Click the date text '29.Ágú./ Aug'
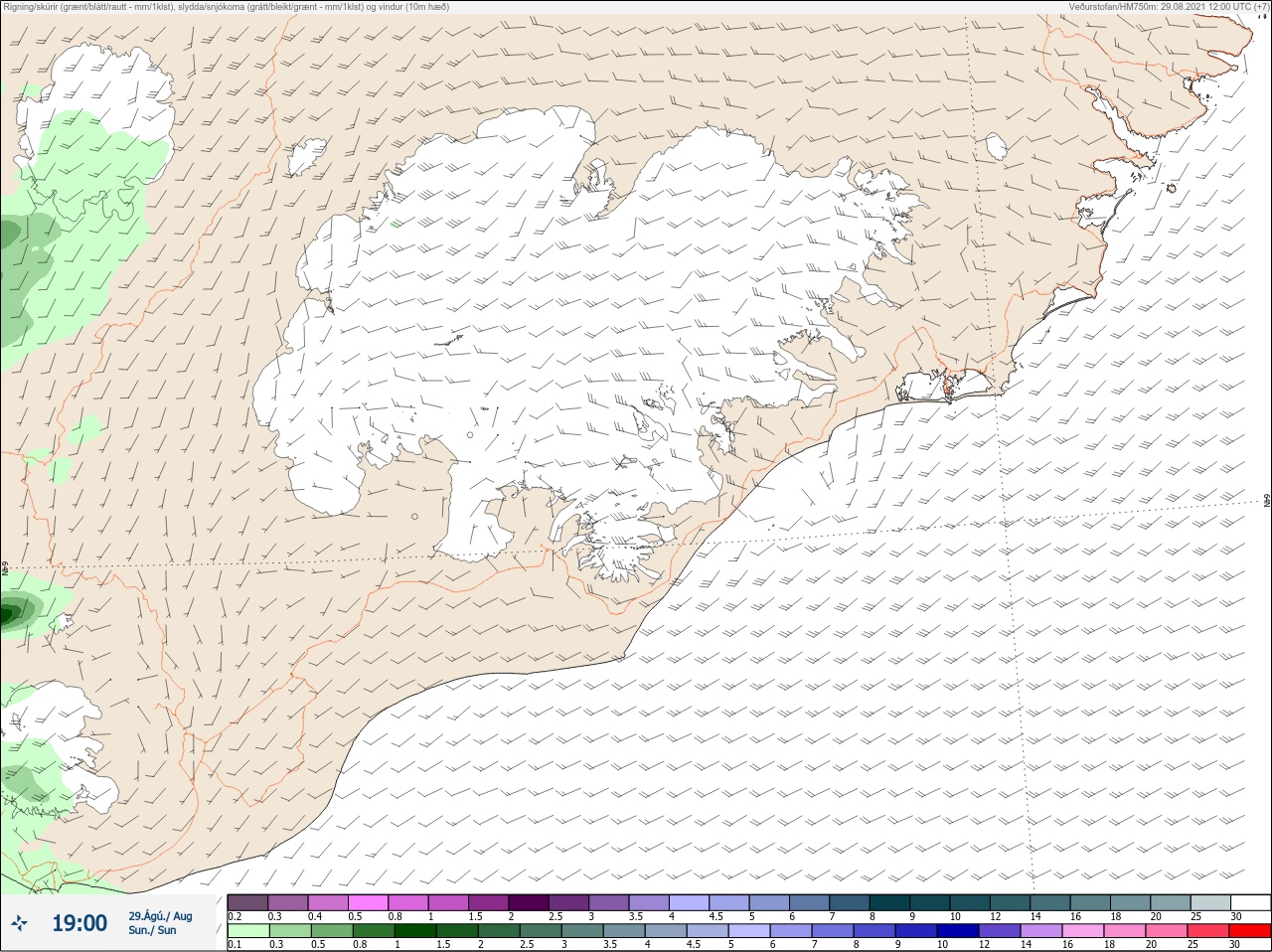 (x=160, y=916)
